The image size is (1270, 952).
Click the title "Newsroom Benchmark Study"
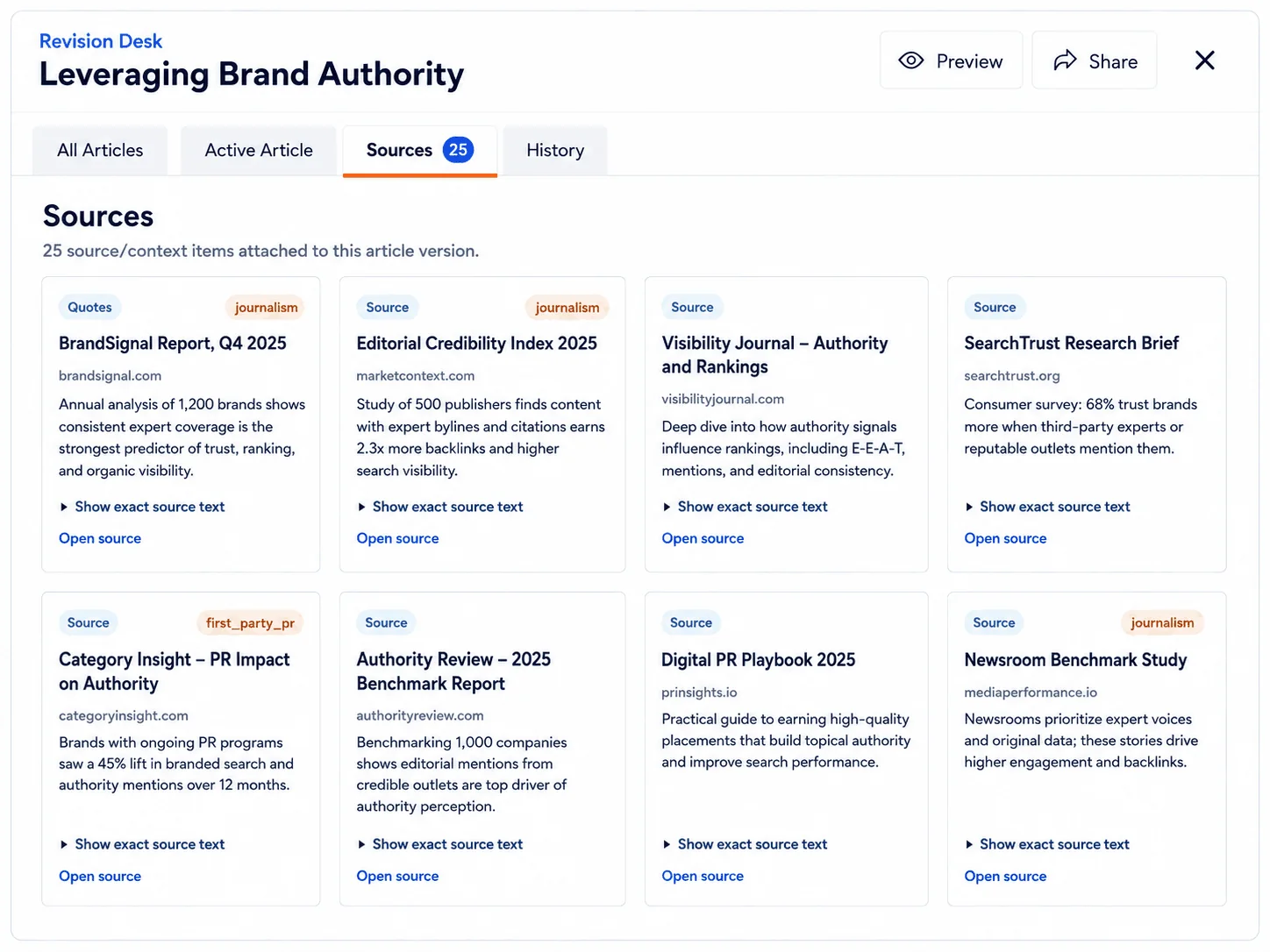click(1075, 660)
